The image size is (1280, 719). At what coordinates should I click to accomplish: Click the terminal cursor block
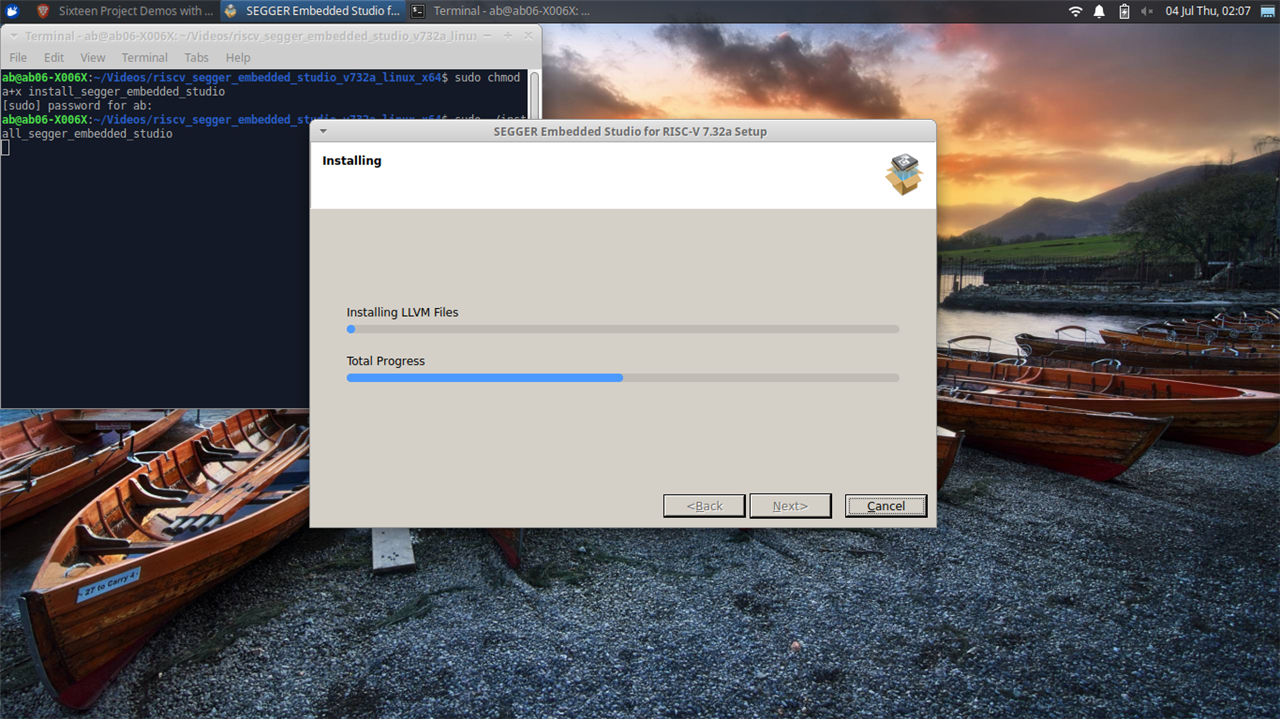click(5, 148)
